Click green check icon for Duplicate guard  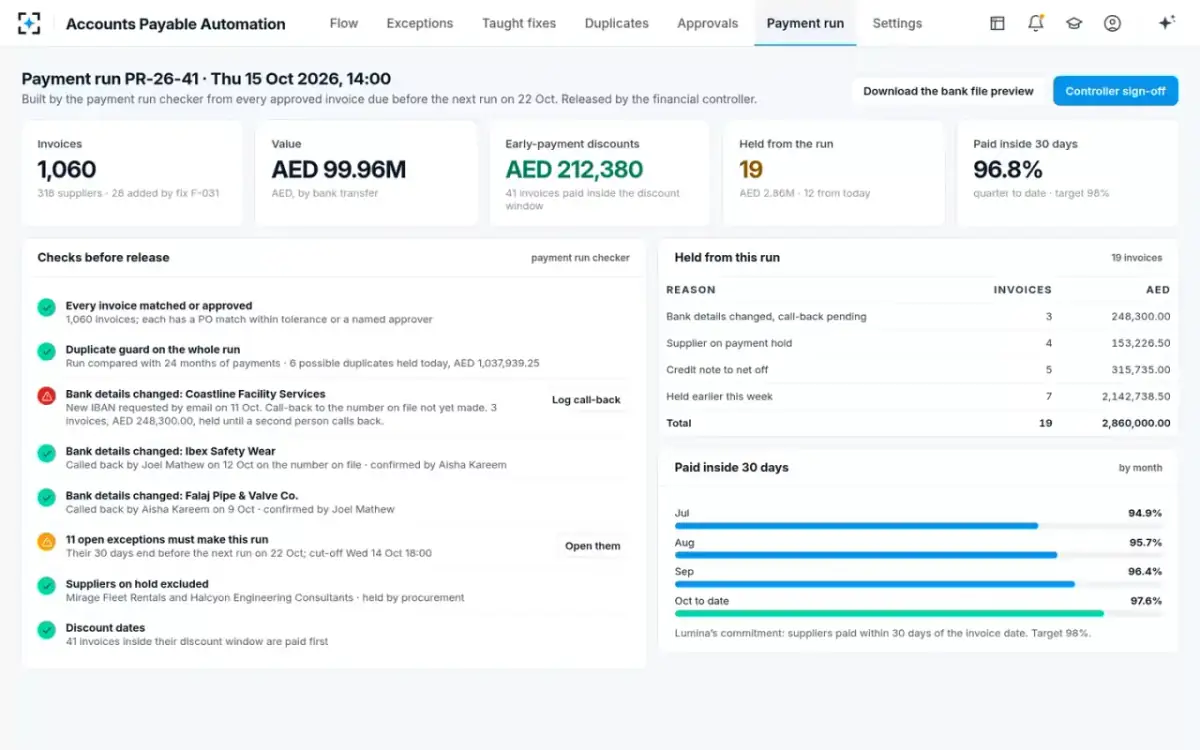46,352
